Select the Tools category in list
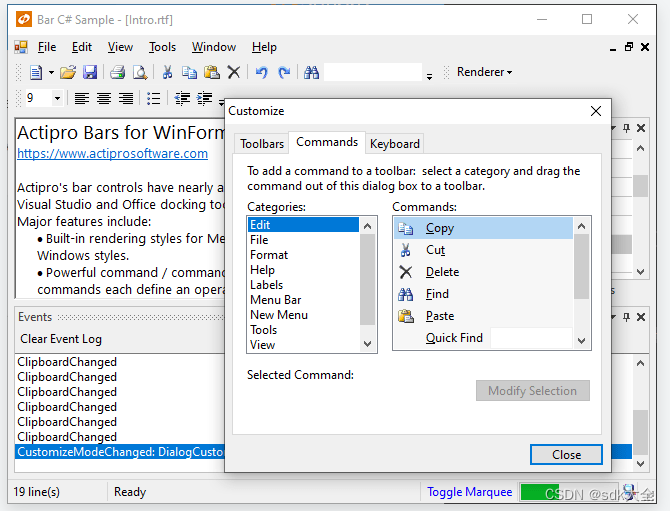 303,329
